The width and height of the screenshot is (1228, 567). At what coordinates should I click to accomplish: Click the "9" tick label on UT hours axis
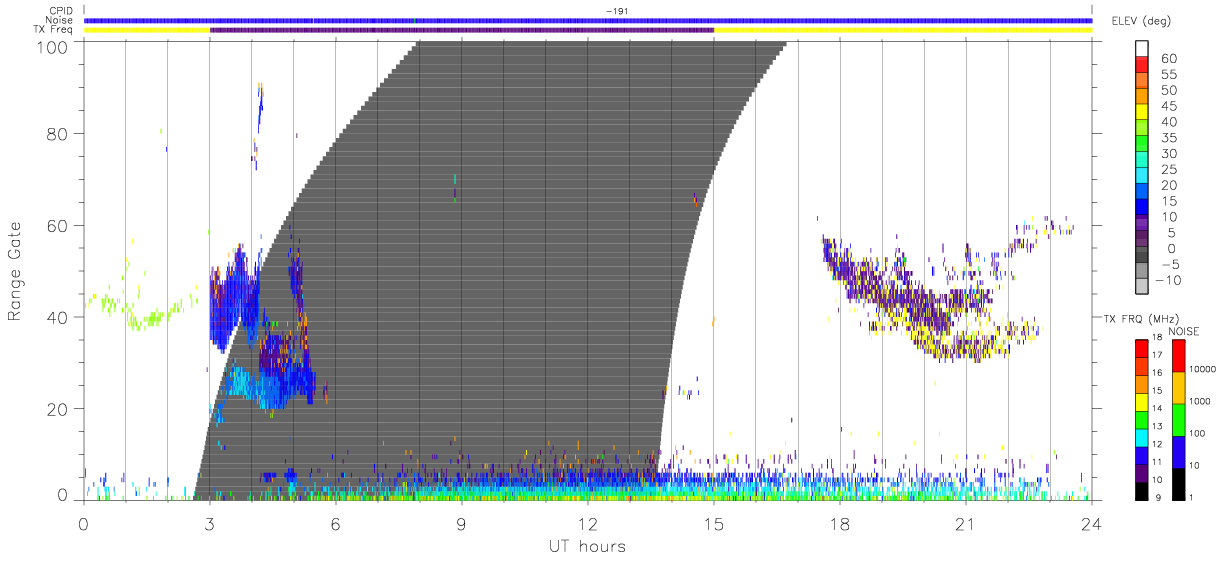pos(462,525)
